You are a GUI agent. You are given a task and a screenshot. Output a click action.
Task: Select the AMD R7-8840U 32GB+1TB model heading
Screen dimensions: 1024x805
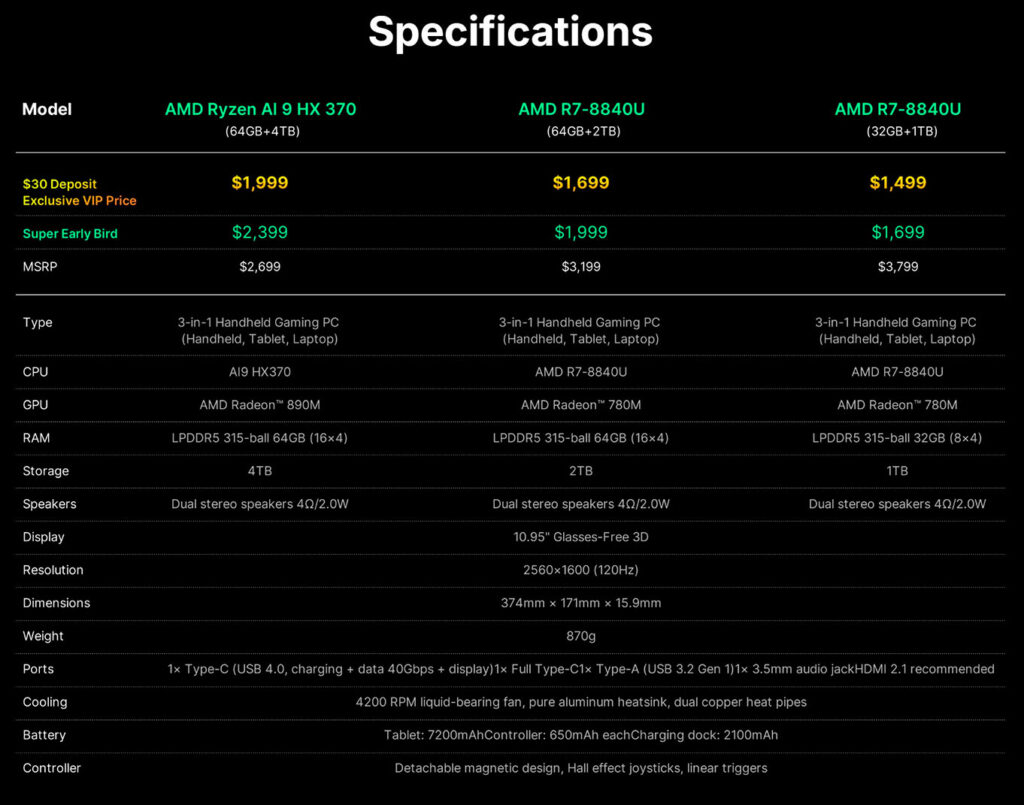tap(898, 109)
